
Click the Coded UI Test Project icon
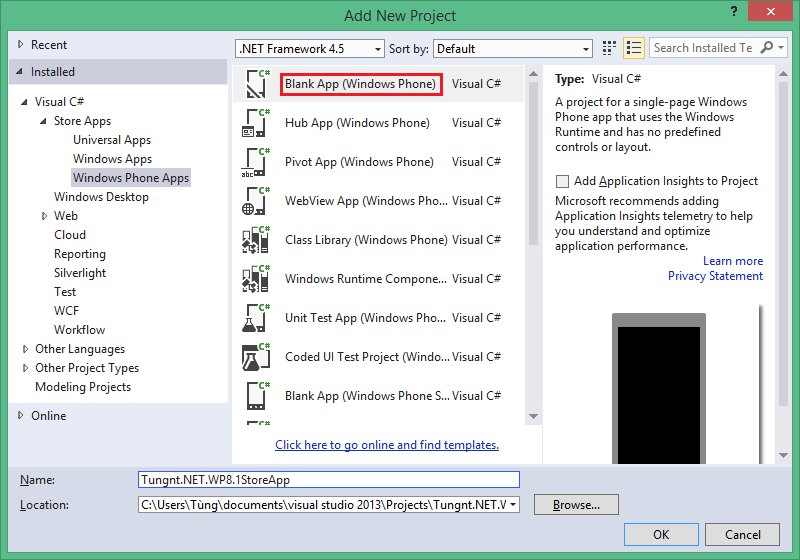256,357
